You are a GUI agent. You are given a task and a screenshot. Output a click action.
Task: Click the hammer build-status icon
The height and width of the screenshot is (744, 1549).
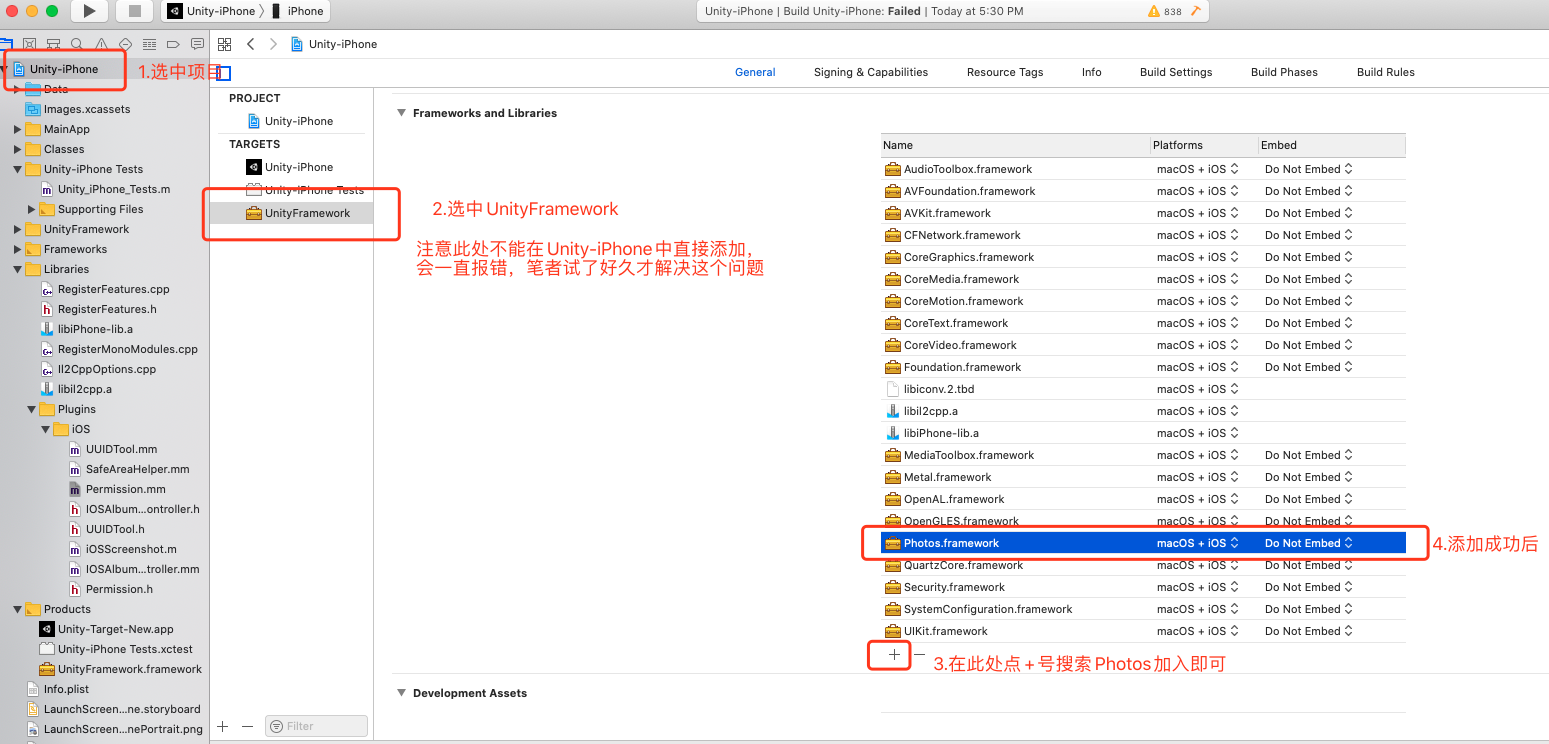pyautogui.click(x=1196, y=11)
